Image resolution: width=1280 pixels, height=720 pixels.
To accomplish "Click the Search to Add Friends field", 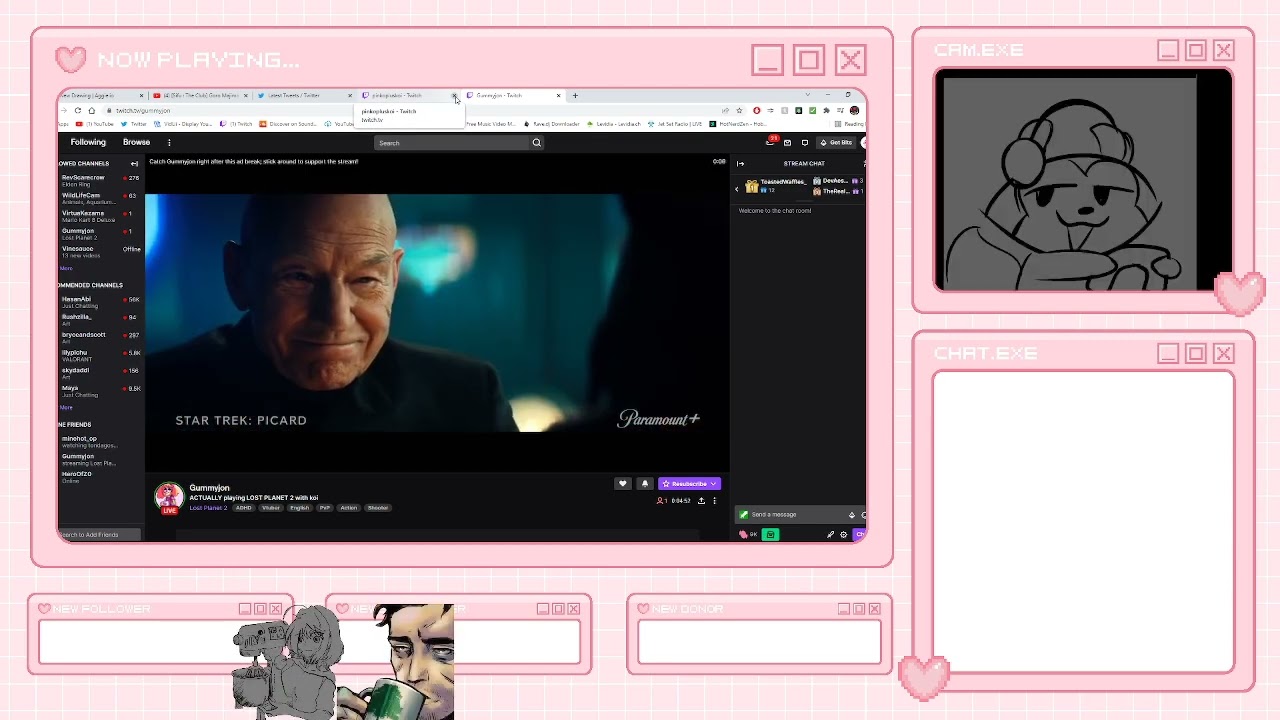I will coord(100,535).
